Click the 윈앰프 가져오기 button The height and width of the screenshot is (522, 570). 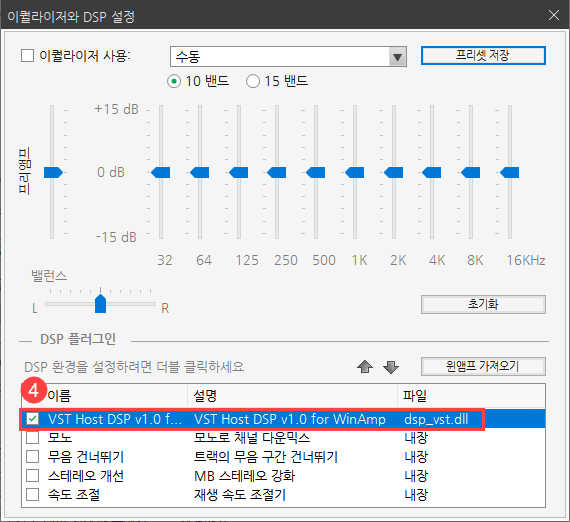point(483,366)
